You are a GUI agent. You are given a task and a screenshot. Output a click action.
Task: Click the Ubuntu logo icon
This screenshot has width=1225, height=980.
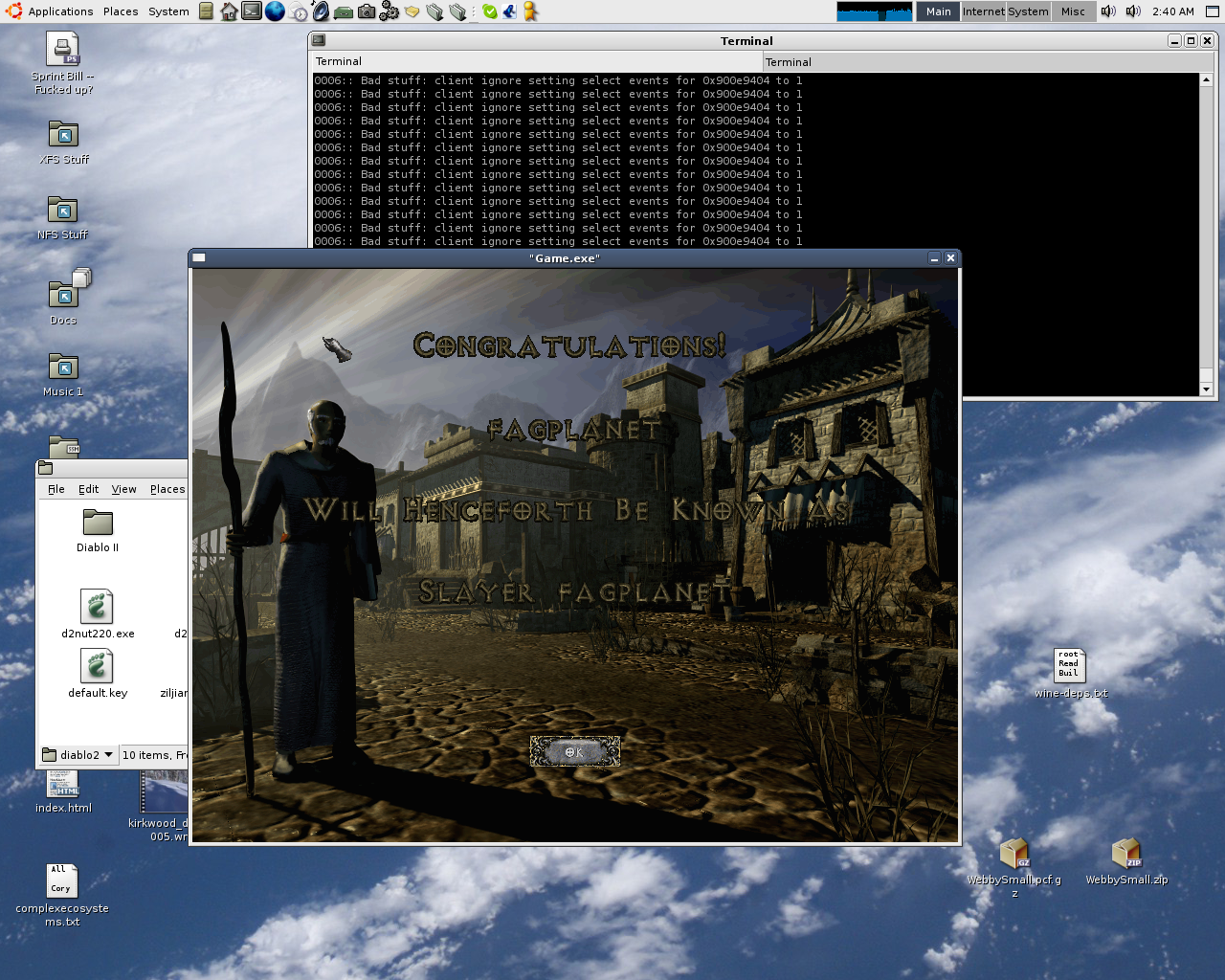coord(13,11)
